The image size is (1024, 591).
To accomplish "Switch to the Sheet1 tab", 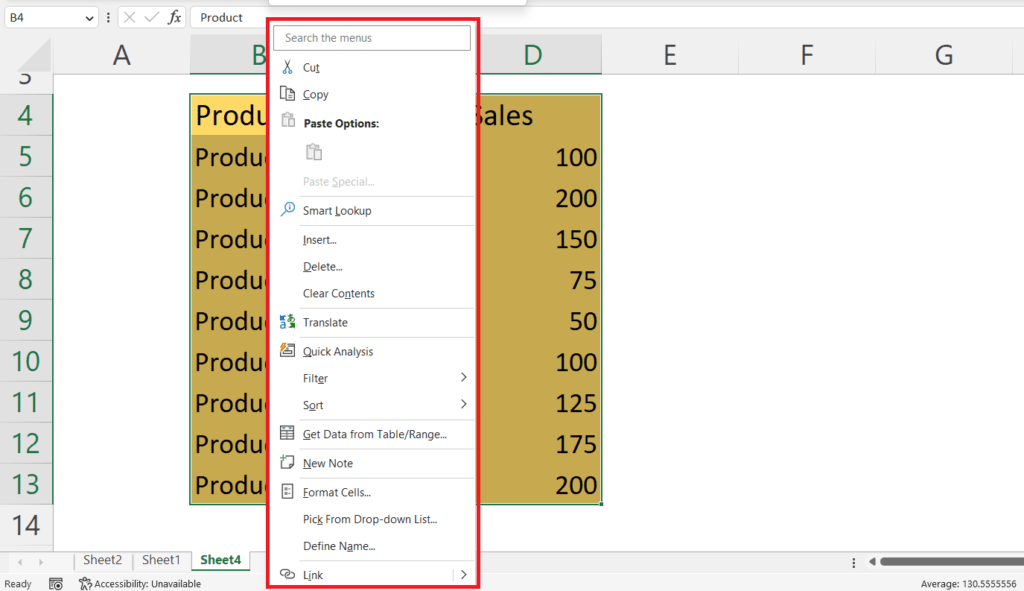I will coord(161,560).
